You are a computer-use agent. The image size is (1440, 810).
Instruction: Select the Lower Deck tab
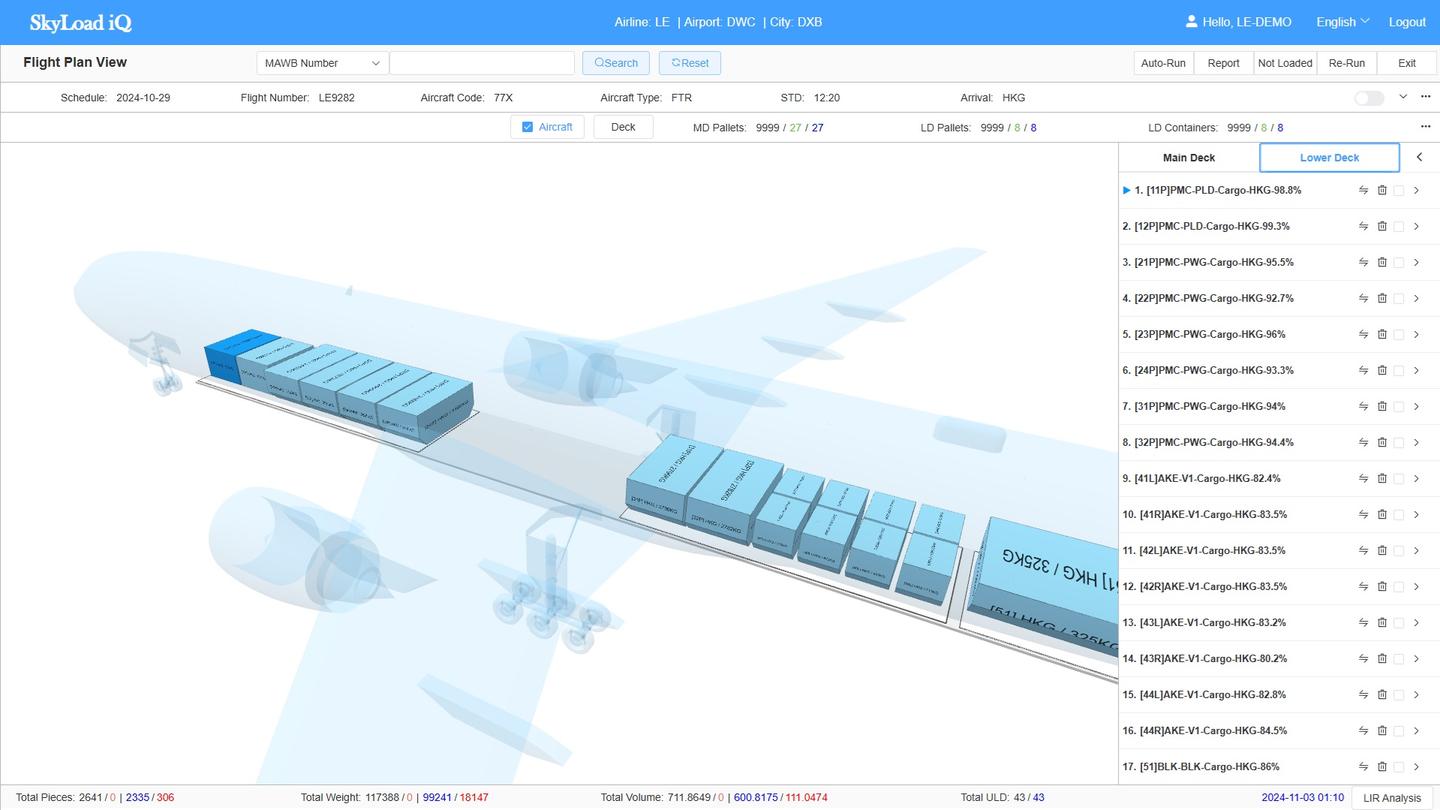pos(1329,157)
